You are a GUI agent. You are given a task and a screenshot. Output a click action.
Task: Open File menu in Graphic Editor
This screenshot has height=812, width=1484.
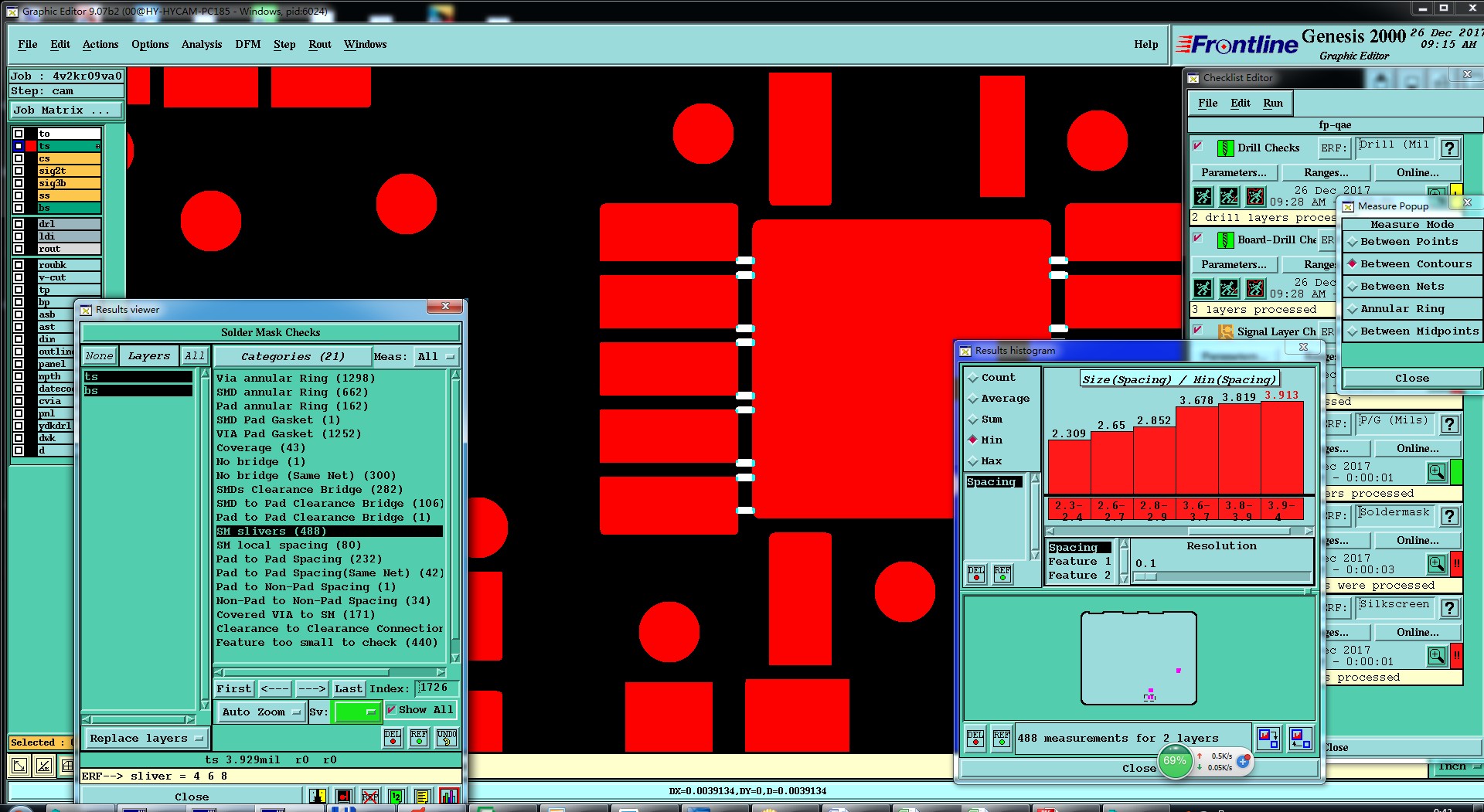(27, 44)
